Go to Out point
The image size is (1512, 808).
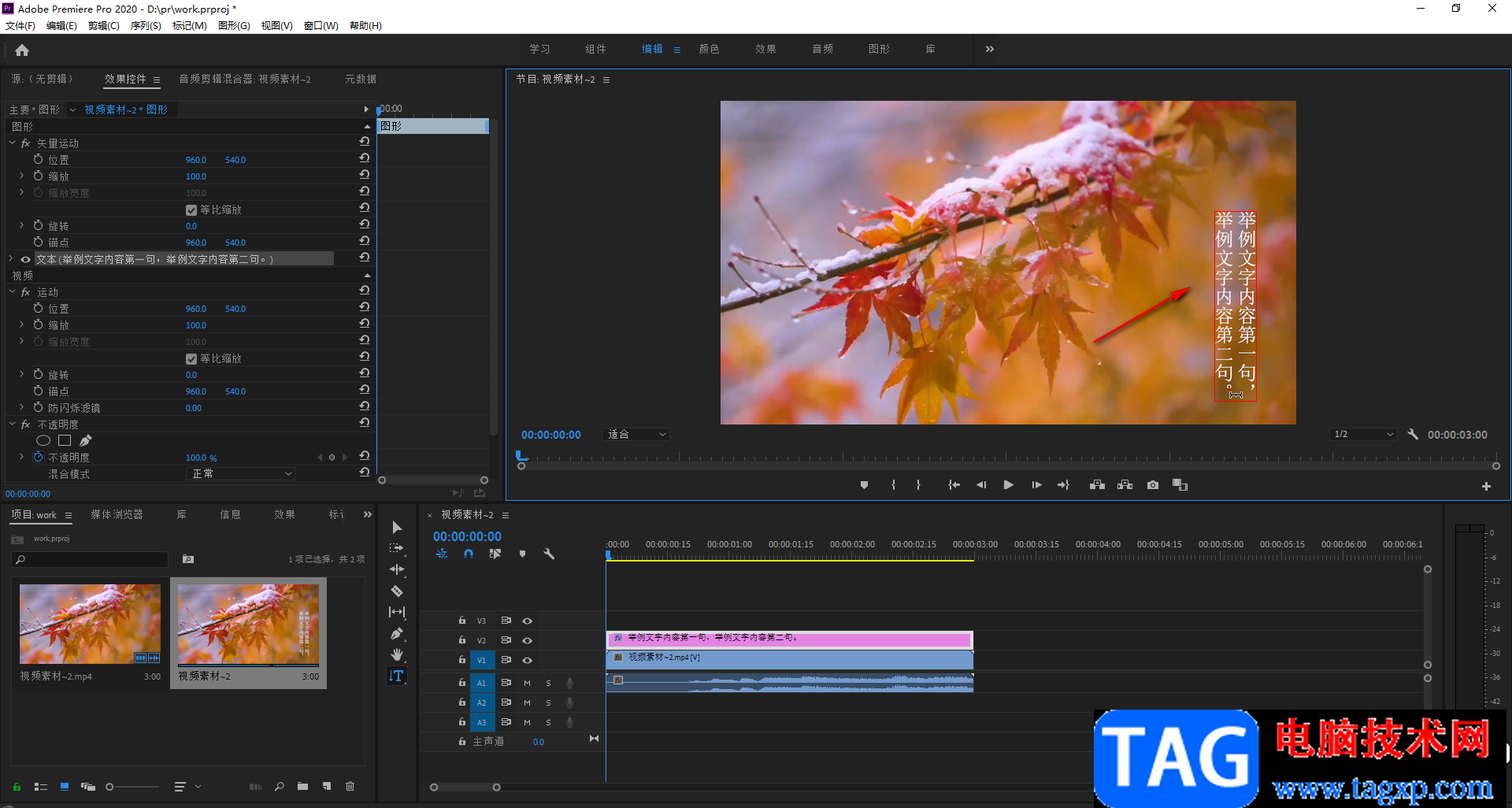1063,485
